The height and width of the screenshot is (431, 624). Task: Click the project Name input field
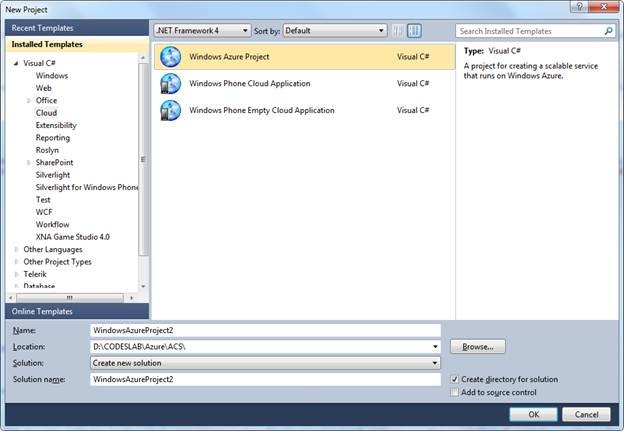point(265,329)
